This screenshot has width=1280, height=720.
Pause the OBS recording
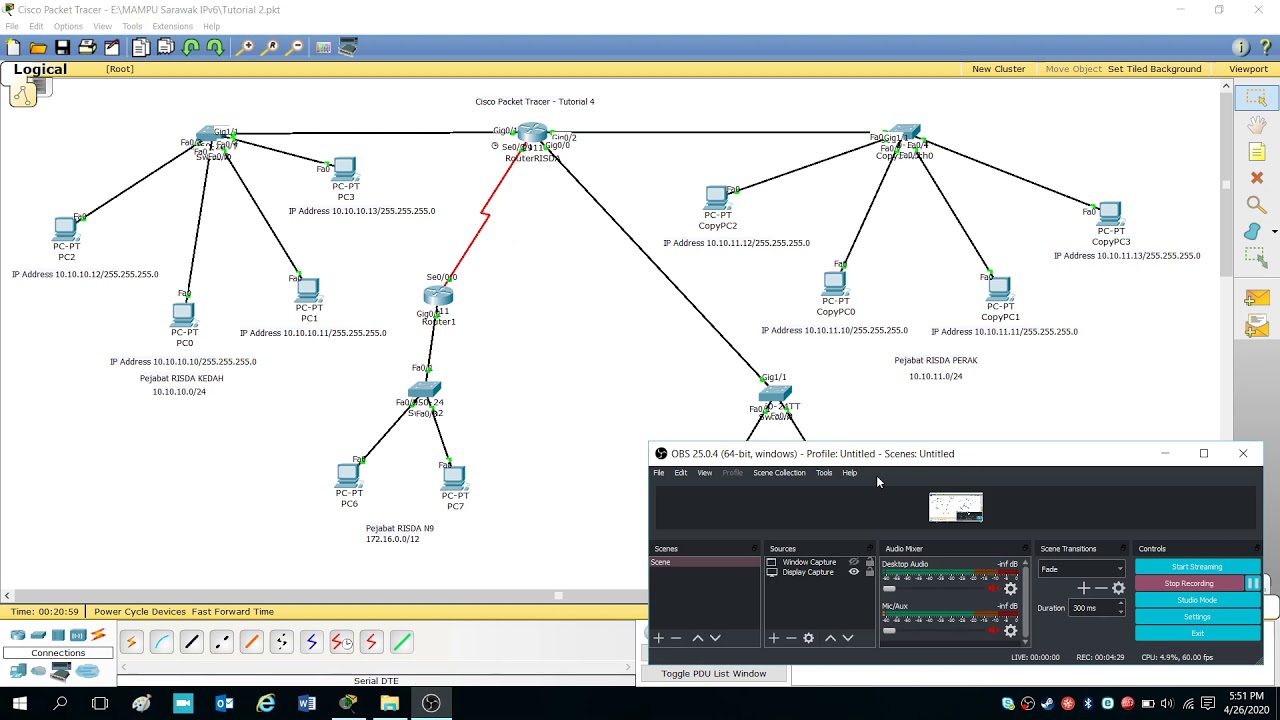1253,583
